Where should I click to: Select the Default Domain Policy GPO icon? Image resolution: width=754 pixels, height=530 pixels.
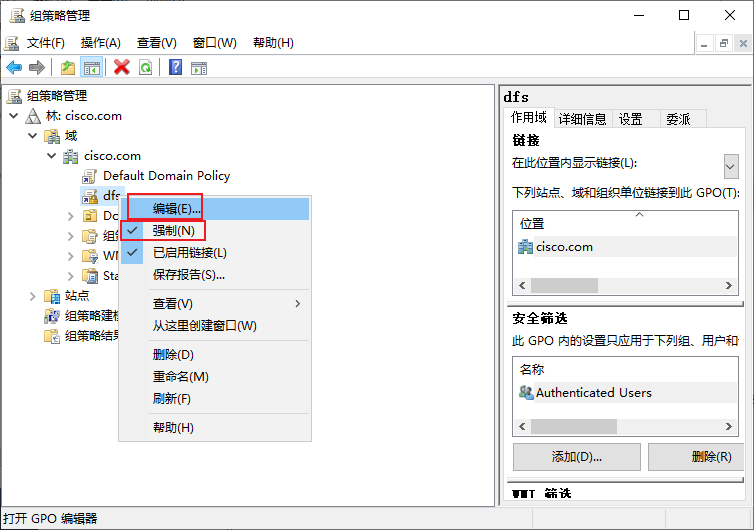coord(89,176)
